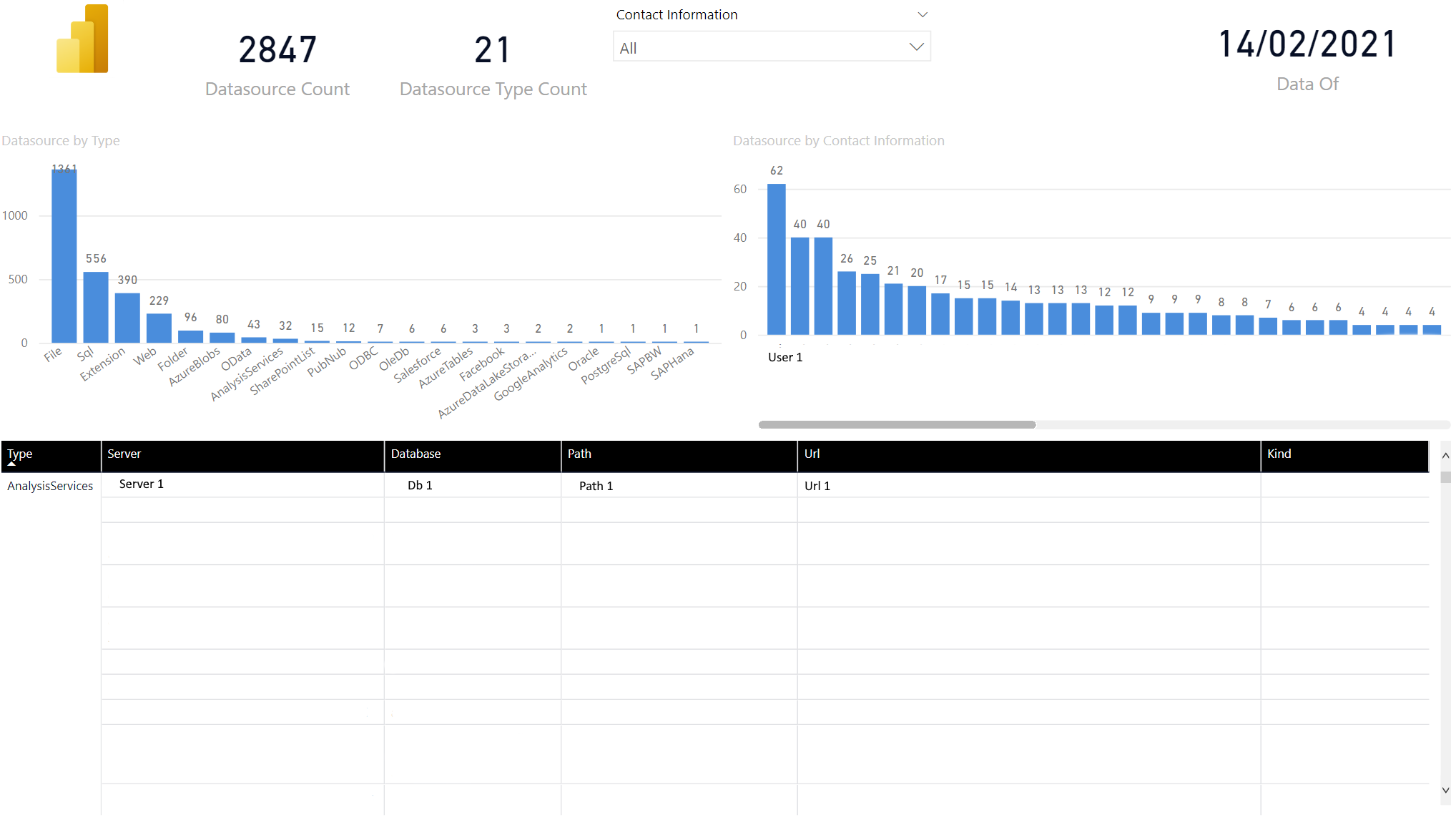1456x820 pixels.
Task: Sort table by Type column header
Action: 51,456
